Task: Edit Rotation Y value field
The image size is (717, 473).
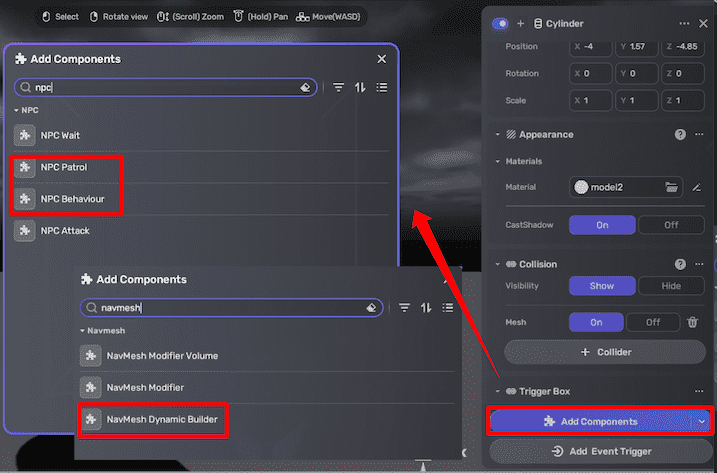Action: click(637, 74)
